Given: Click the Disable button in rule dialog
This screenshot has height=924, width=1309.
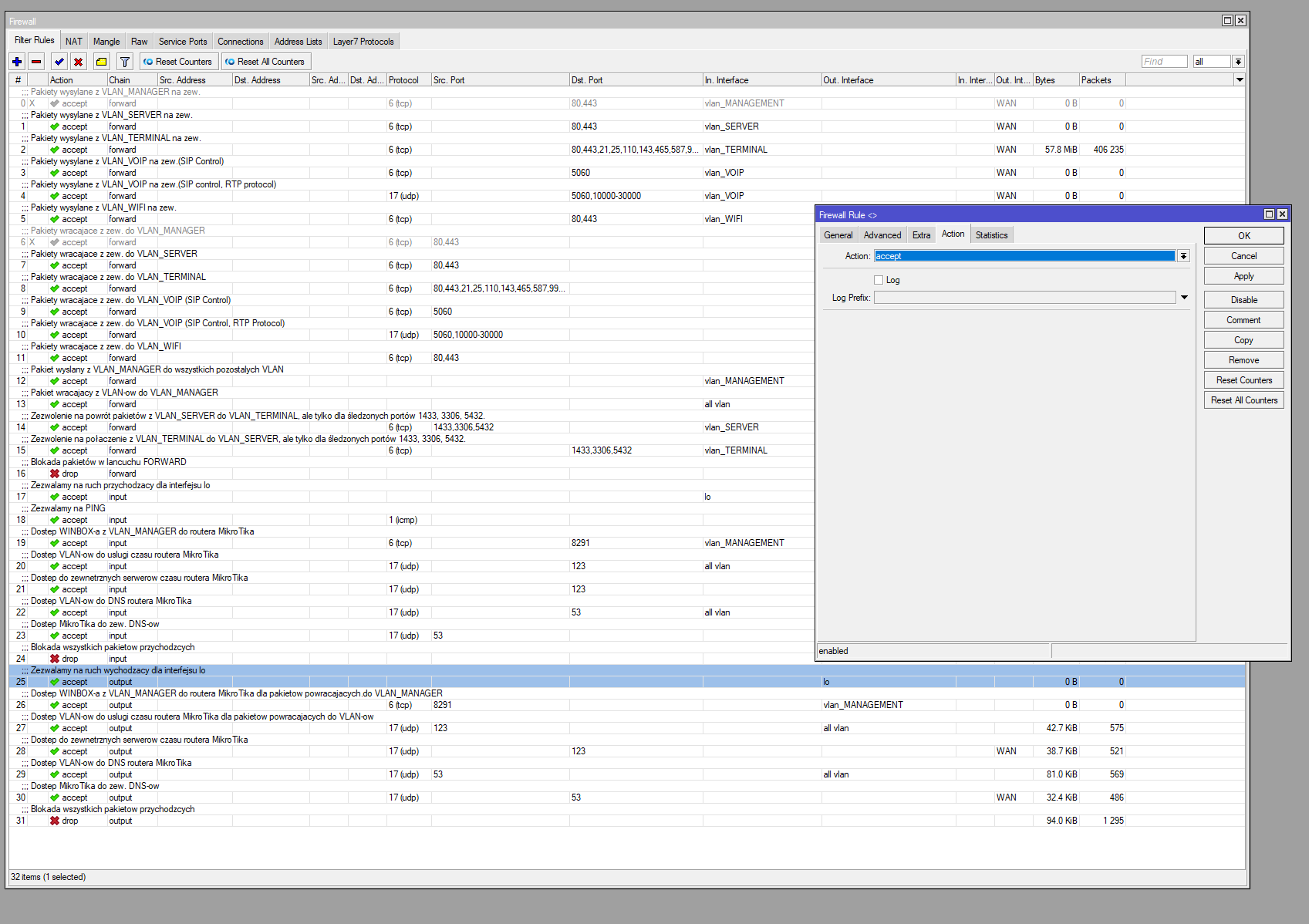Looking at the screenshot, I should click(1243, 300).
